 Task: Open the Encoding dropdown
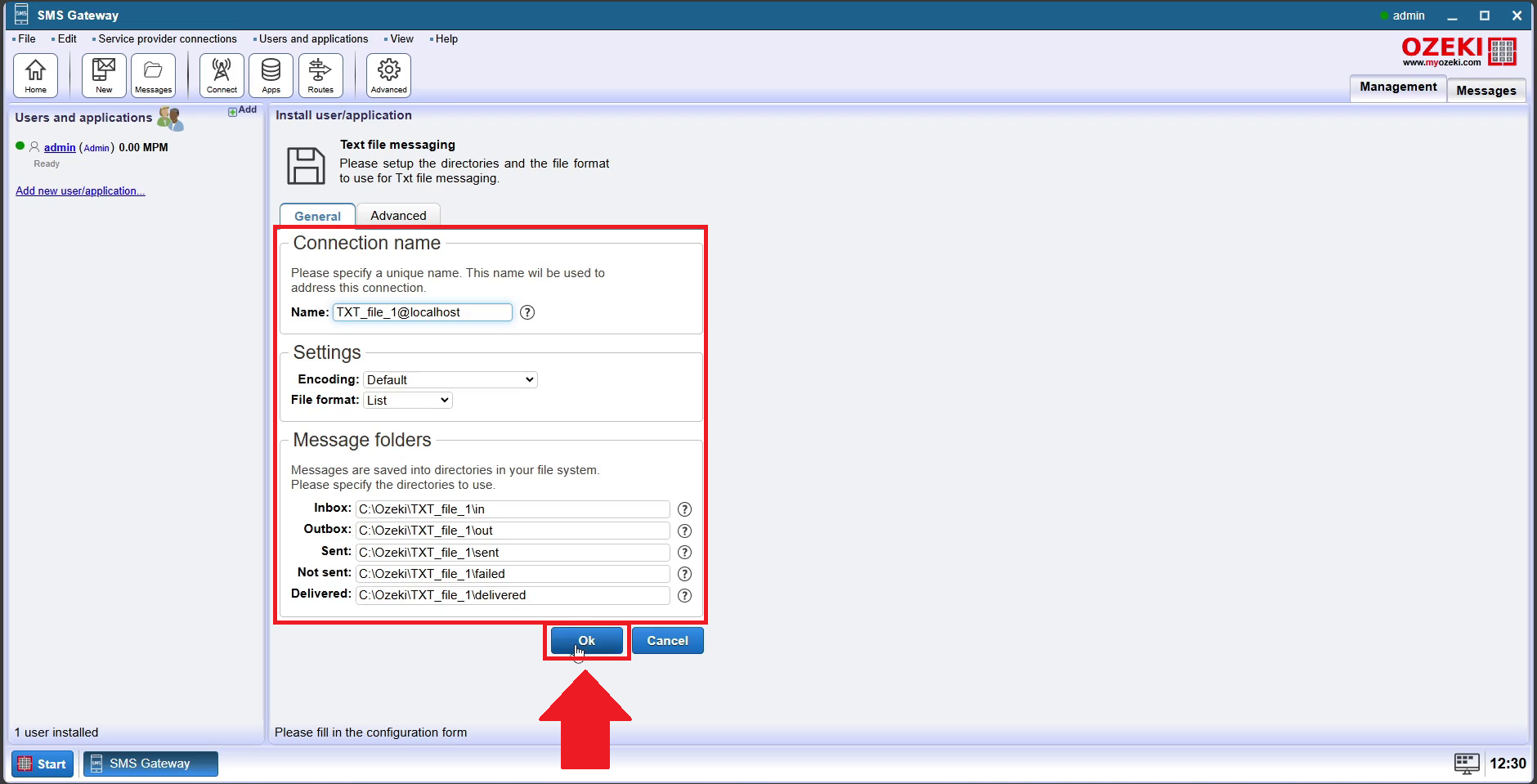(450, 379)
